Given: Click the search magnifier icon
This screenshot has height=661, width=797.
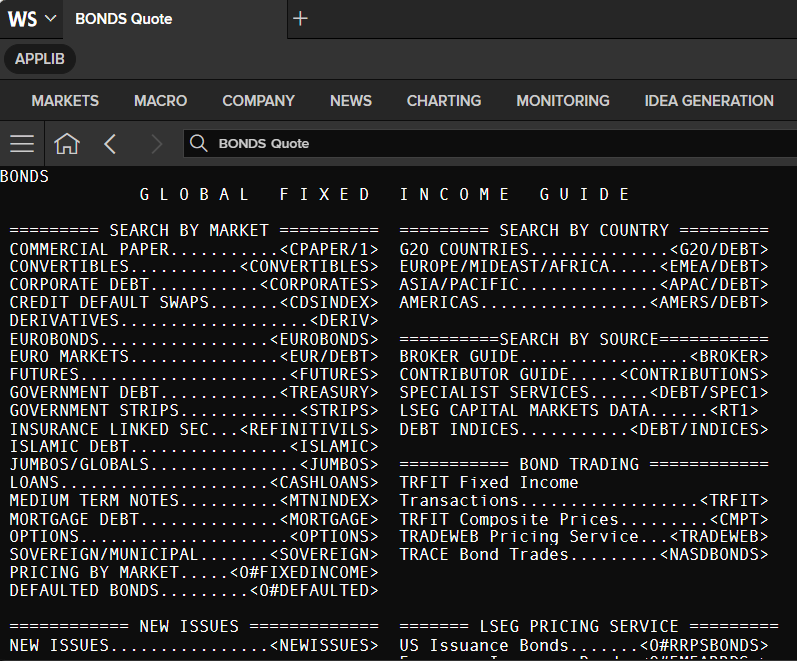Looking at the screenshot, I should click(198, 143).
